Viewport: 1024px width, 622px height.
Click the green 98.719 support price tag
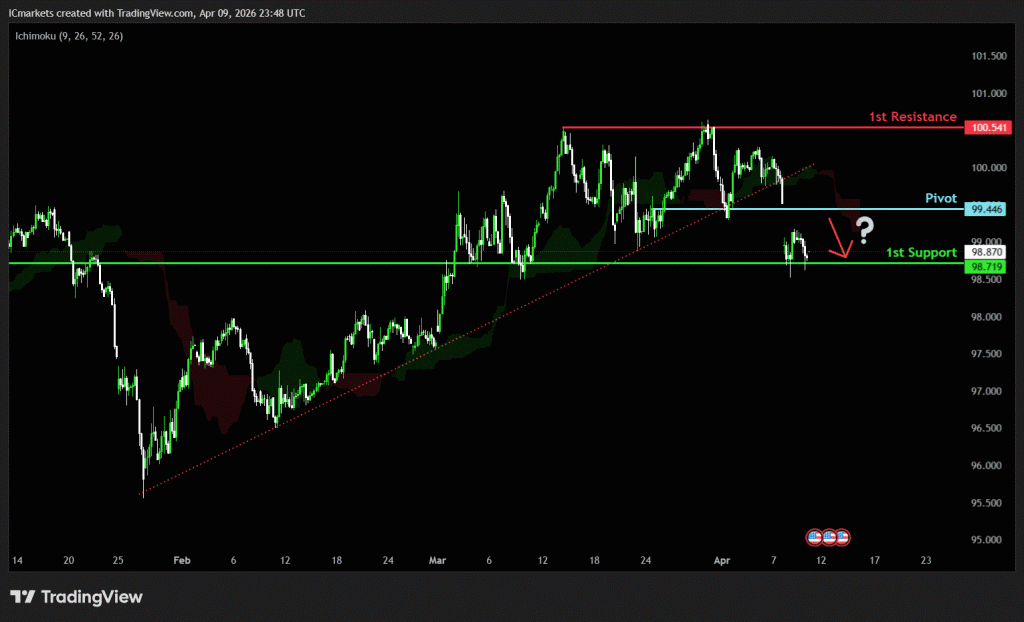[x=987, y=268]
